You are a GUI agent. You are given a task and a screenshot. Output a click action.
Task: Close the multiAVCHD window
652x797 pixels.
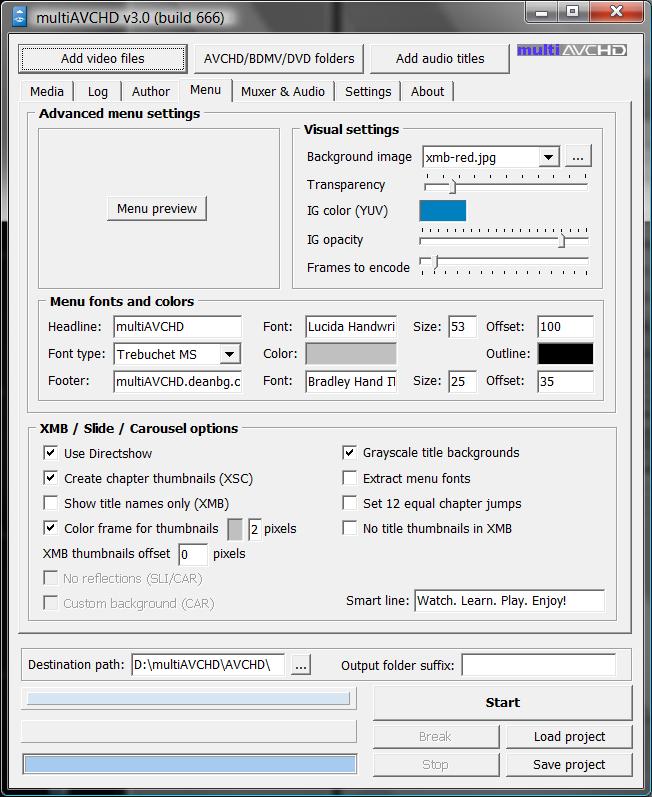(616, 12)
